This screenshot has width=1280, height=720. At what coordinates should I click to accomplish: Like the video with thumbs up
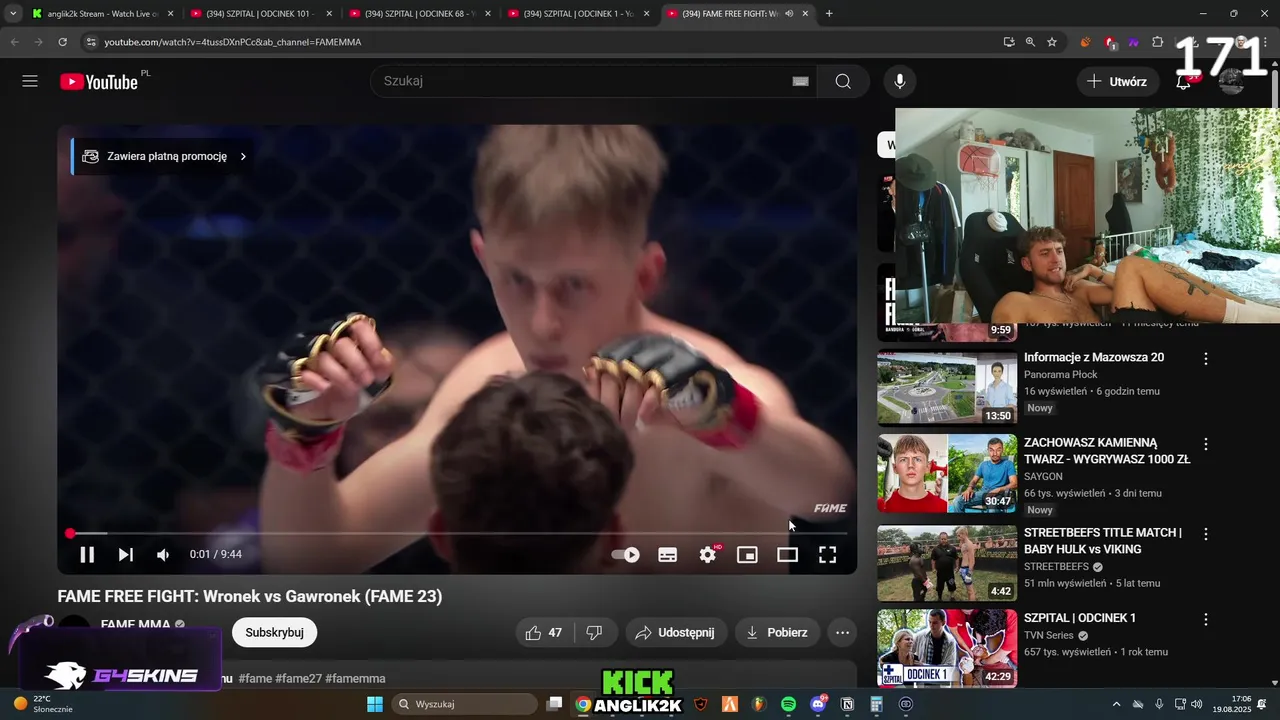[x=543, y=633]
